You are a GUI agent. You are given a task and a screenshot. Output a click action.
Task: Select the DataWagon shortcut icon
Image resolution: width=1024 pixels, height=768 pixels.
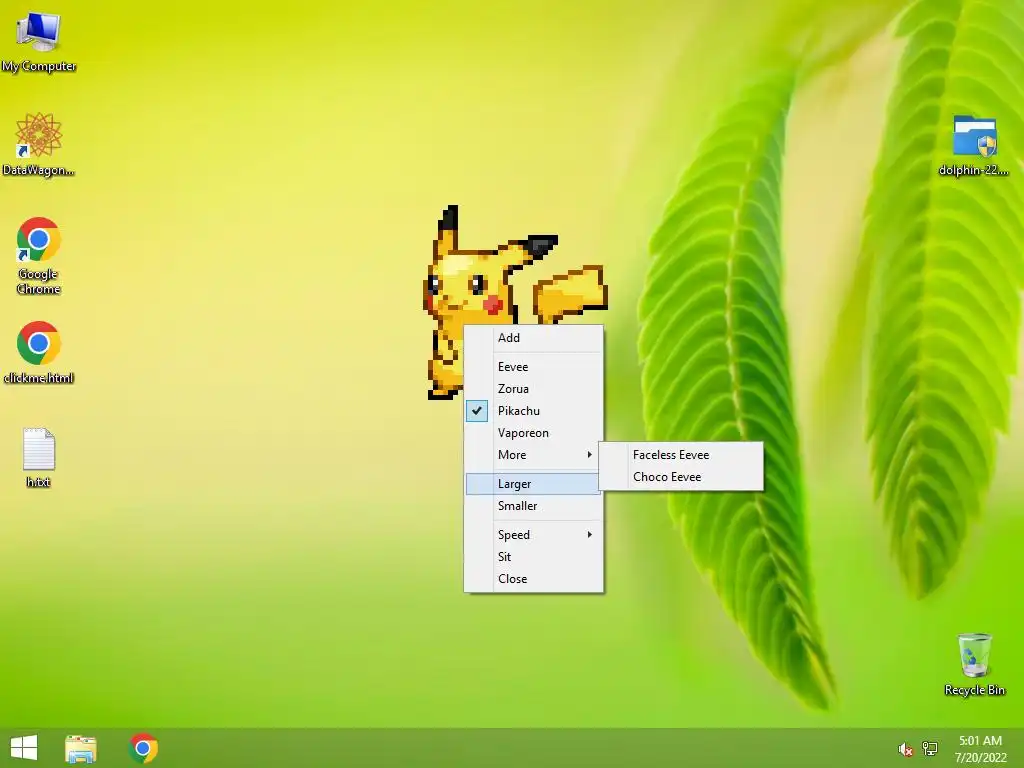tap(39, 144)
